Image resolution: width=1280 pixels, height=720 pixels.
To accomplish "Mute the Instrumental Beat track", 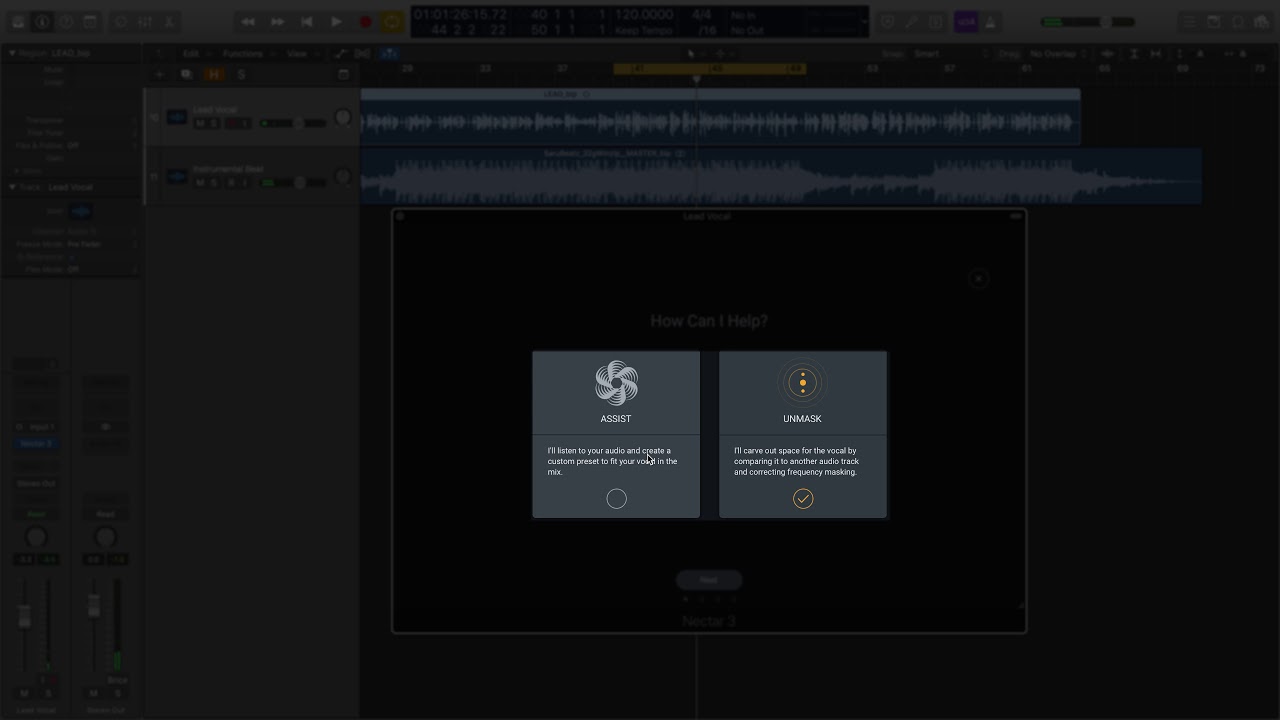I will click(200, 183).
